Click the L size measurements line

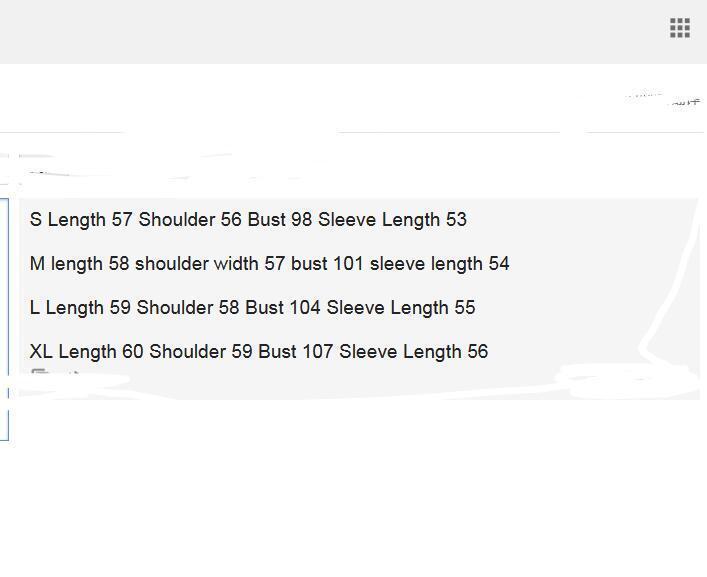click(x=252, y=308)
